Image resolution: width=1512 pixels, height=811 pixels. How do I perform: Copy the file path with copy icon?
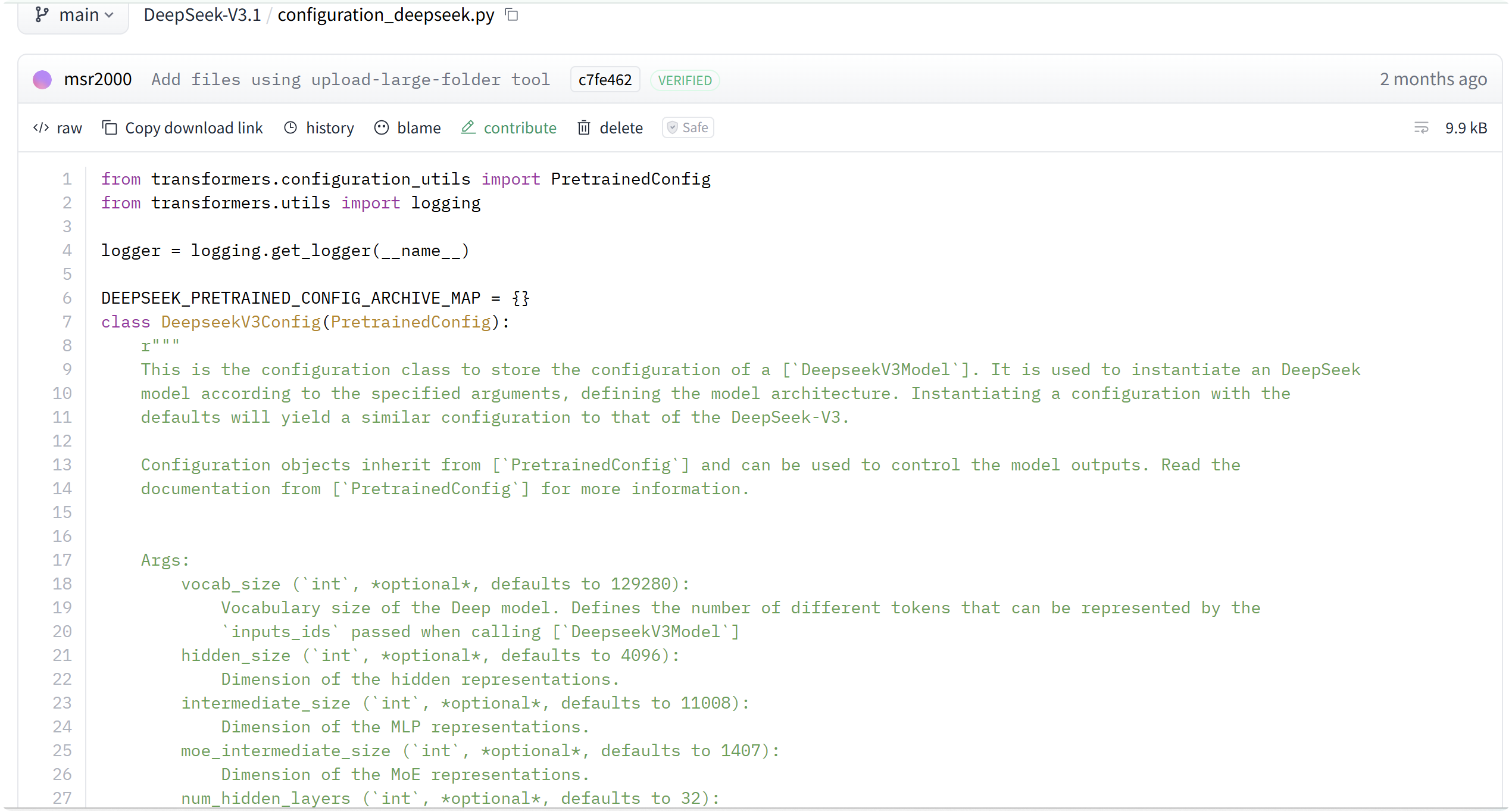tap(512, 15)
